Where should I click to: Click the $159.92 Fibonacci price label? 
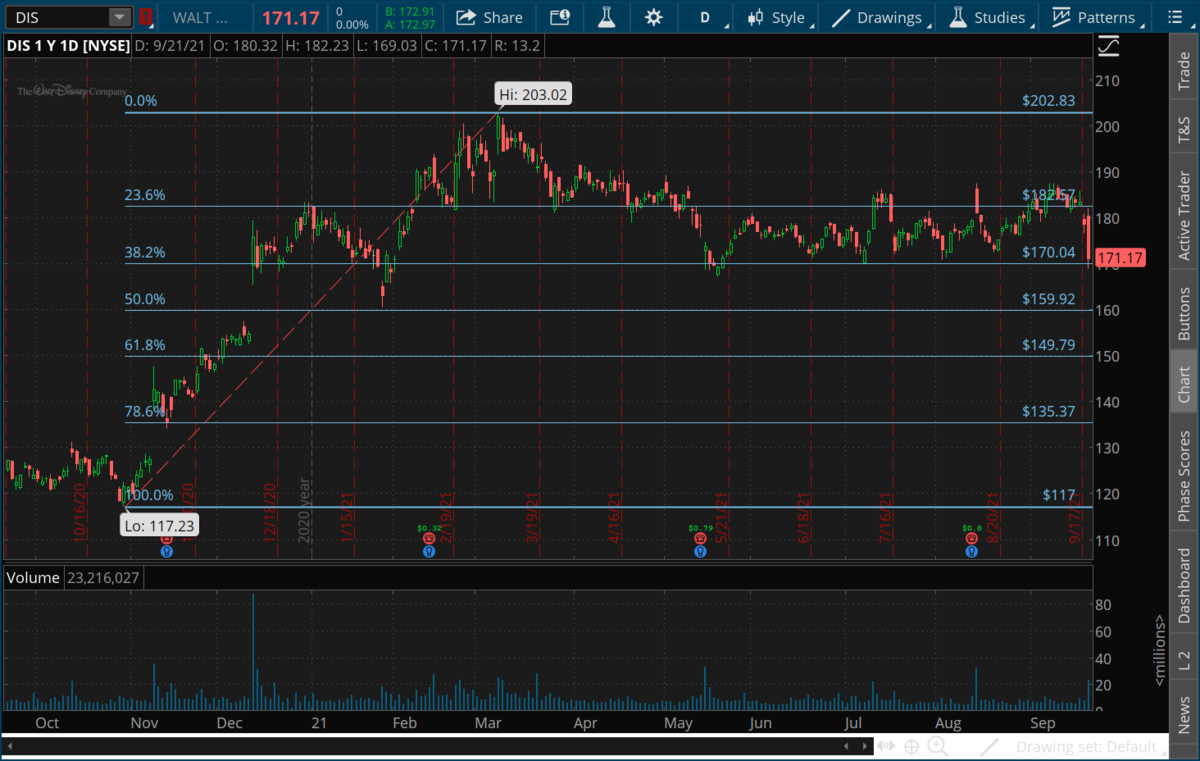pyautogui.click(x=1048, y=299)
